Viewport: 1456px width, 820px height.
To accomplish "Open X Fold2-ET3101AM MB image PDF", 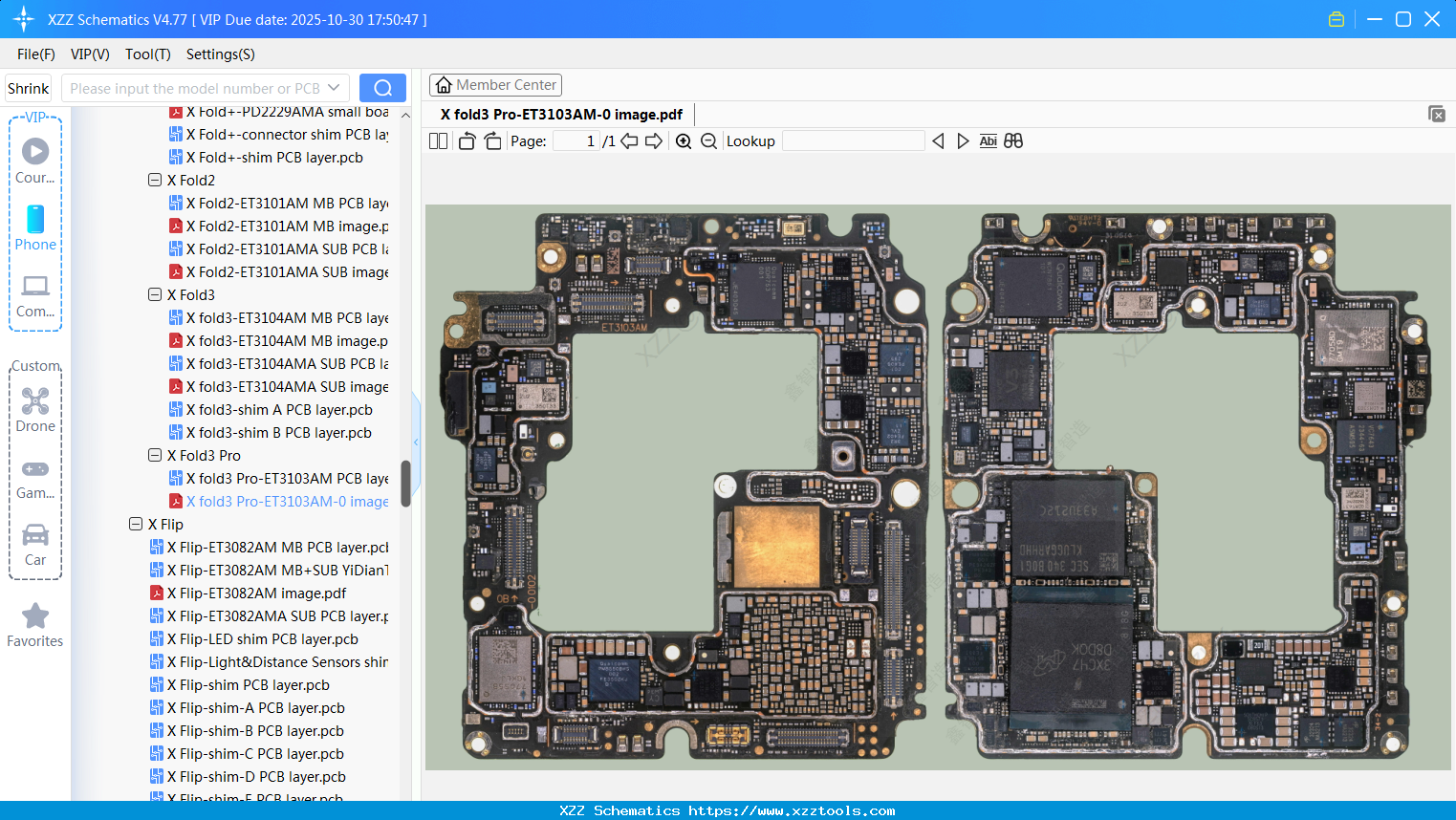I will pyautogui.click(x=279, y=226).
